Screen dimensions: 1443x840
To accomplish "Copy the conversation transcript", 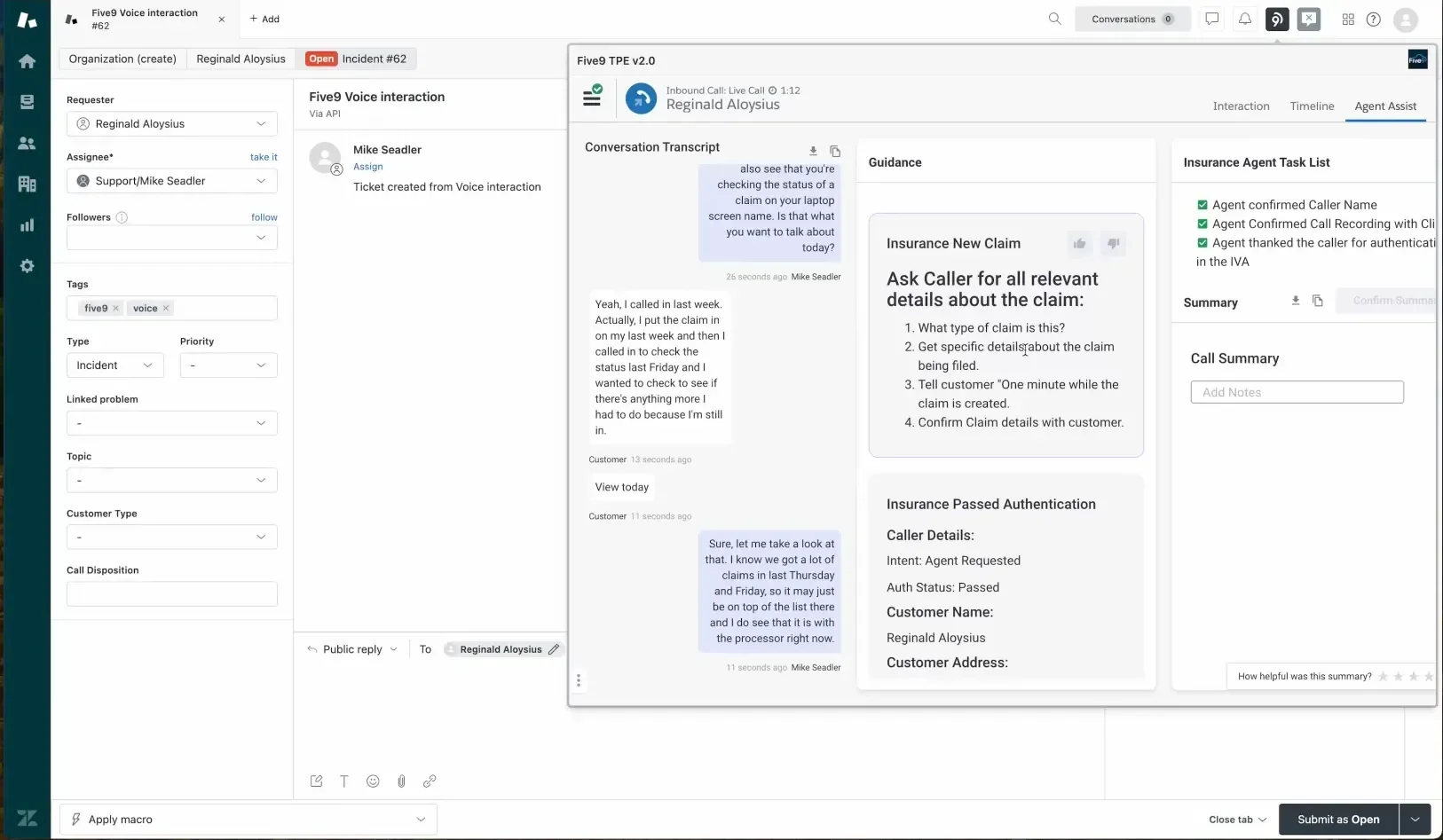I will (x=835, y=152).
